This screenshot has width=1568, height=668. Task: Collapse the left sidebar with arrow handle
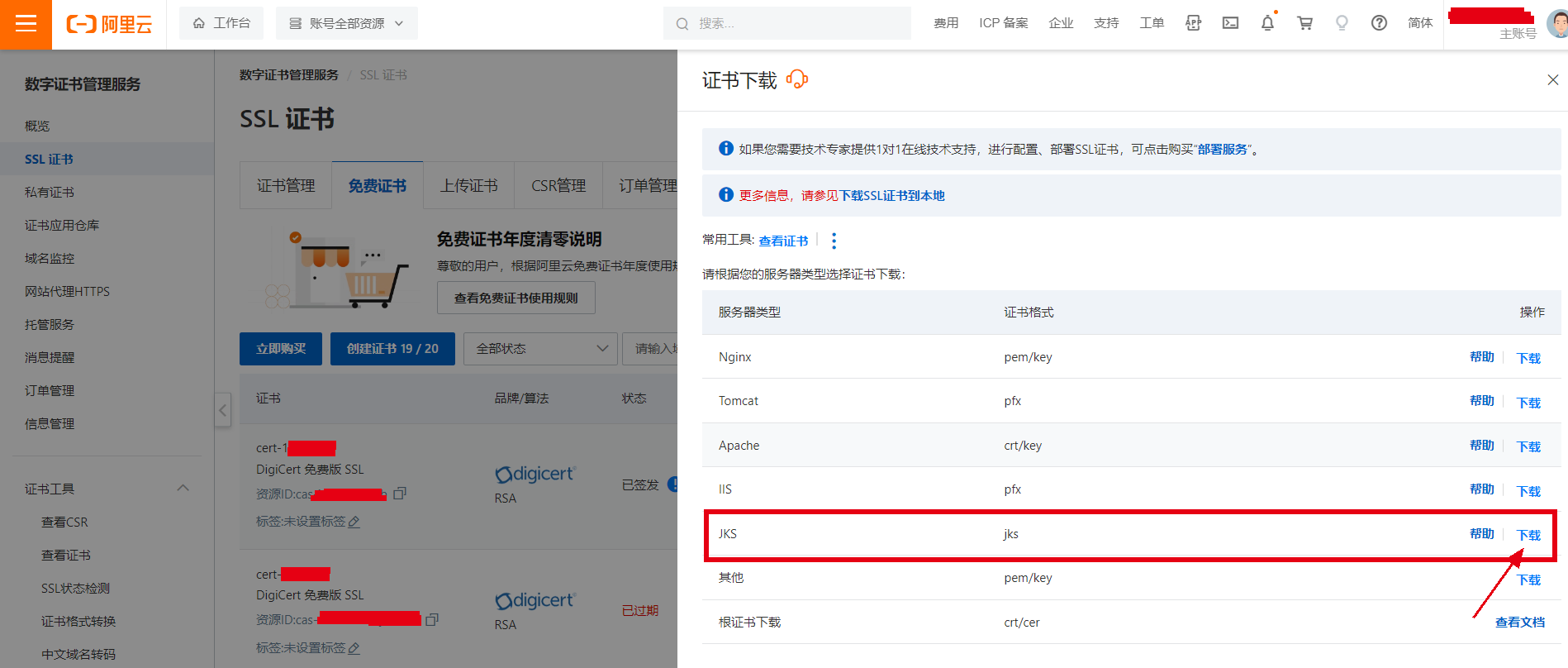click(223, 409)
